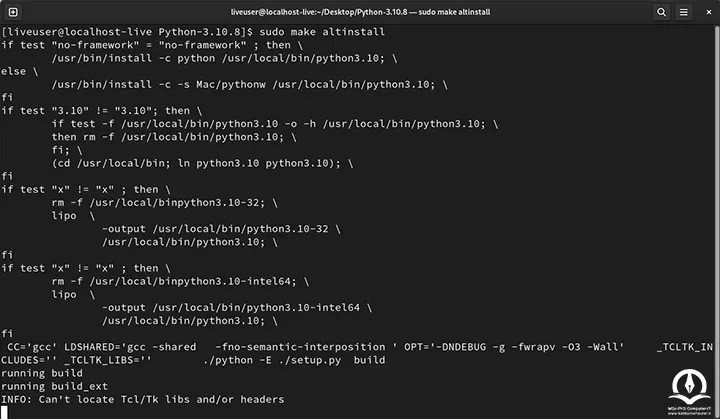Close the terminal window
Screen dimensions: 720x419
(709, 12)
